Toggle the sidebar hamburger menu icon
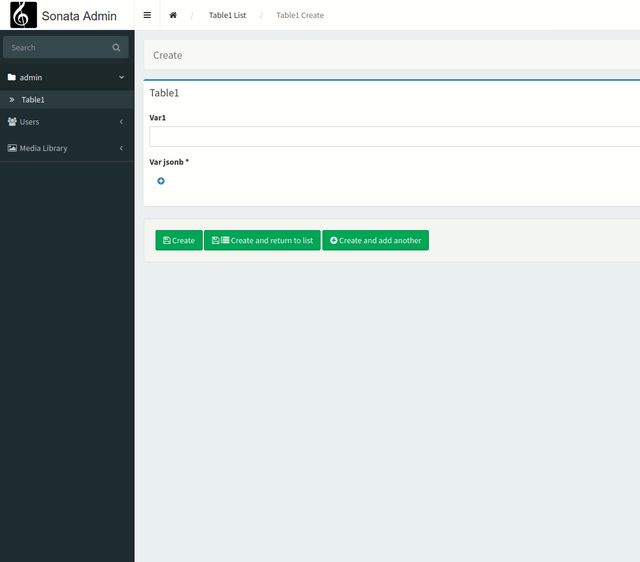This screenshot has width=640, height=562. pyautogui.click(x=147, y=15)
